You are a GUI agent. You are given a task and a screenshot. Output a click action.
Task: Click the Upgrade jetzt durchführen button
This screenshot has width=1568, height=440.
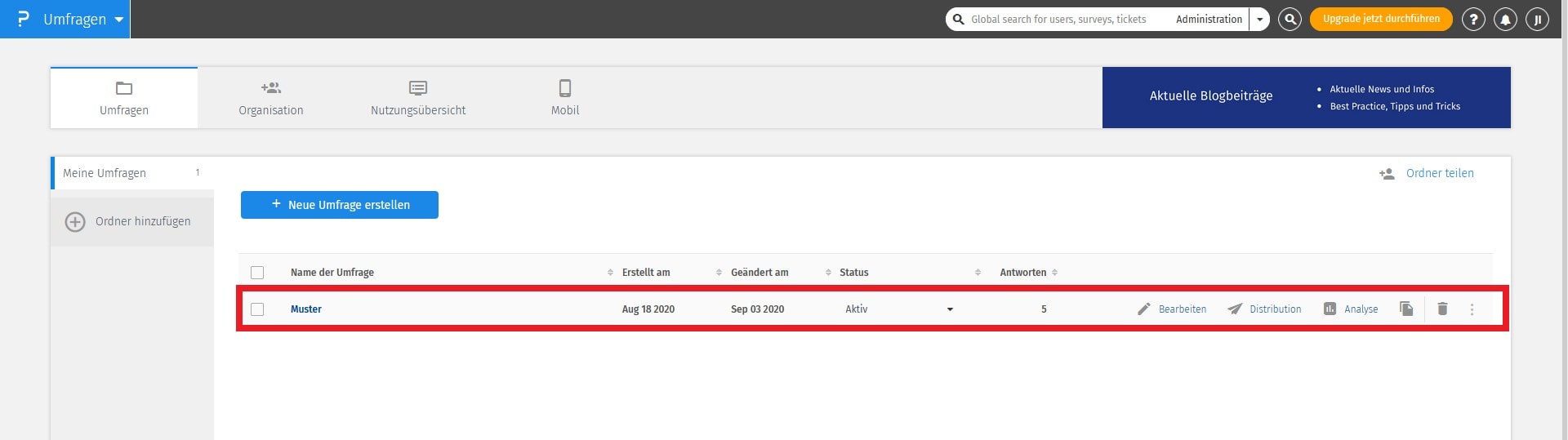click(1380, 19)
